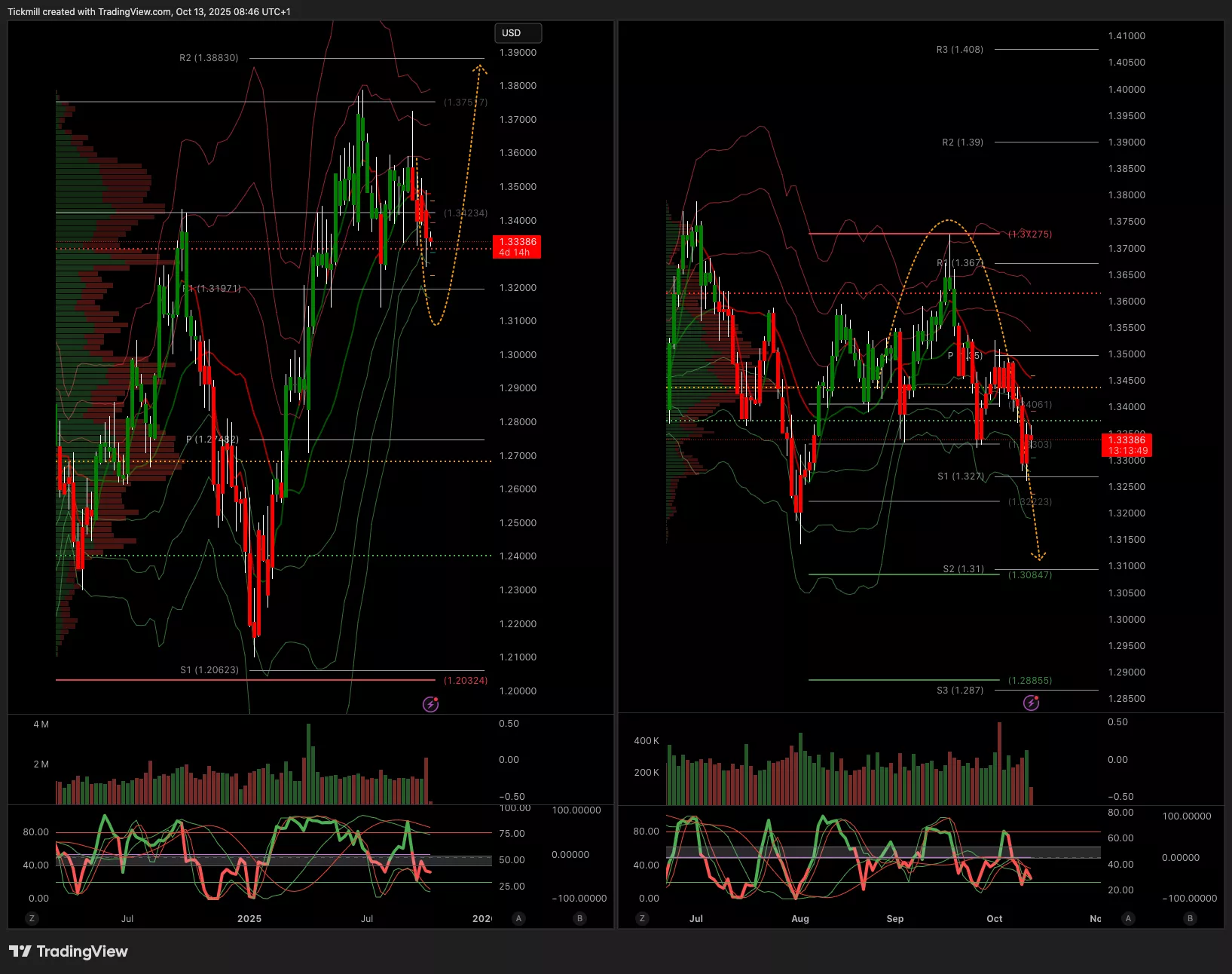Open the USD currency dropdown
Screen dimensions: 1232x974
[517, 33]
